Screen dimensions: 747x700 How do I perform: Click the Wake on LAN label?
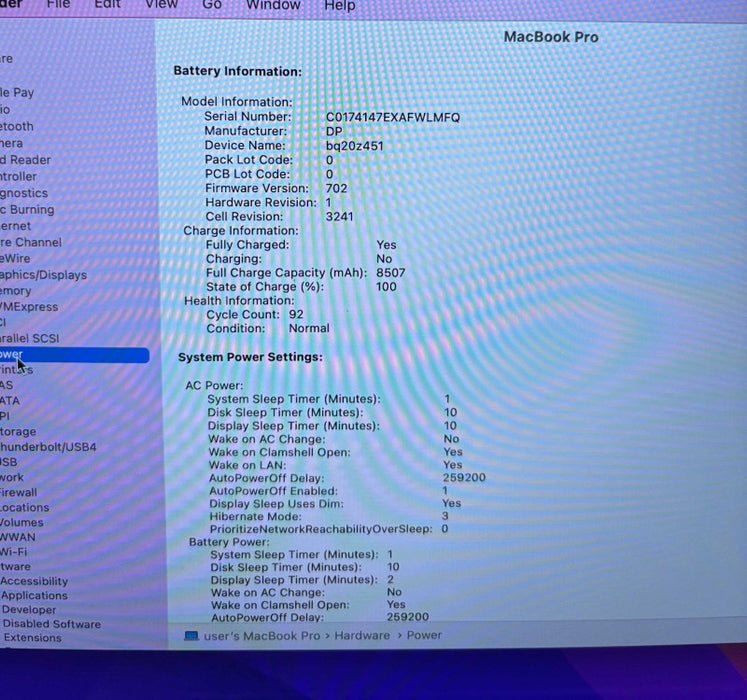point(247,465)
